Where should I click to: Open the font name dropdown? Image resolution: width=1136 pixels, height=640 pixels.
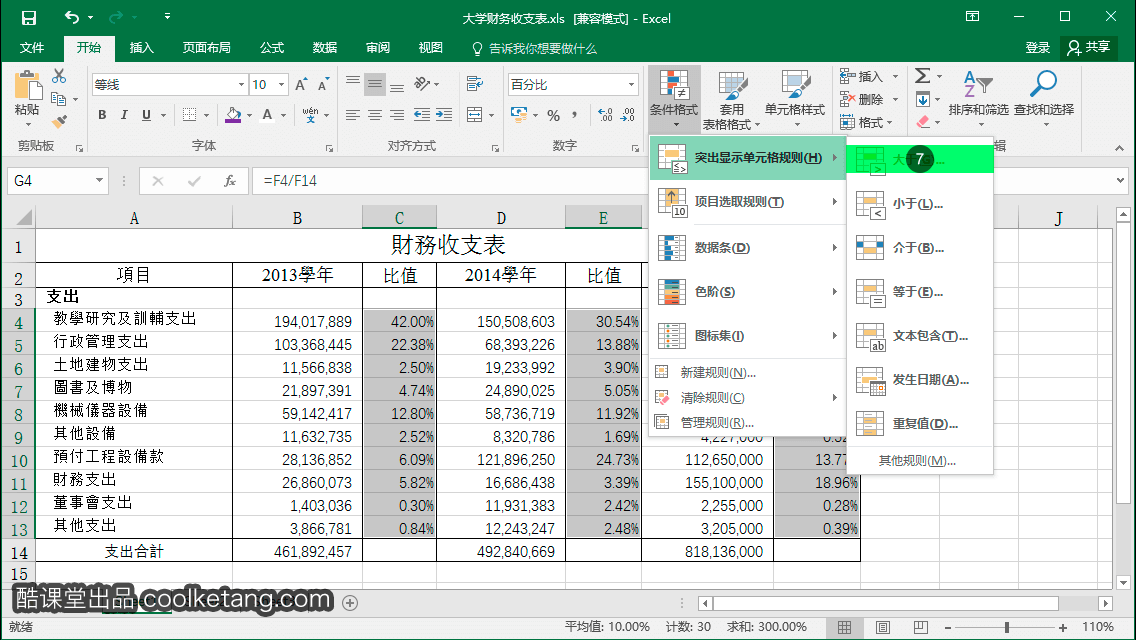tap(241, 85)
